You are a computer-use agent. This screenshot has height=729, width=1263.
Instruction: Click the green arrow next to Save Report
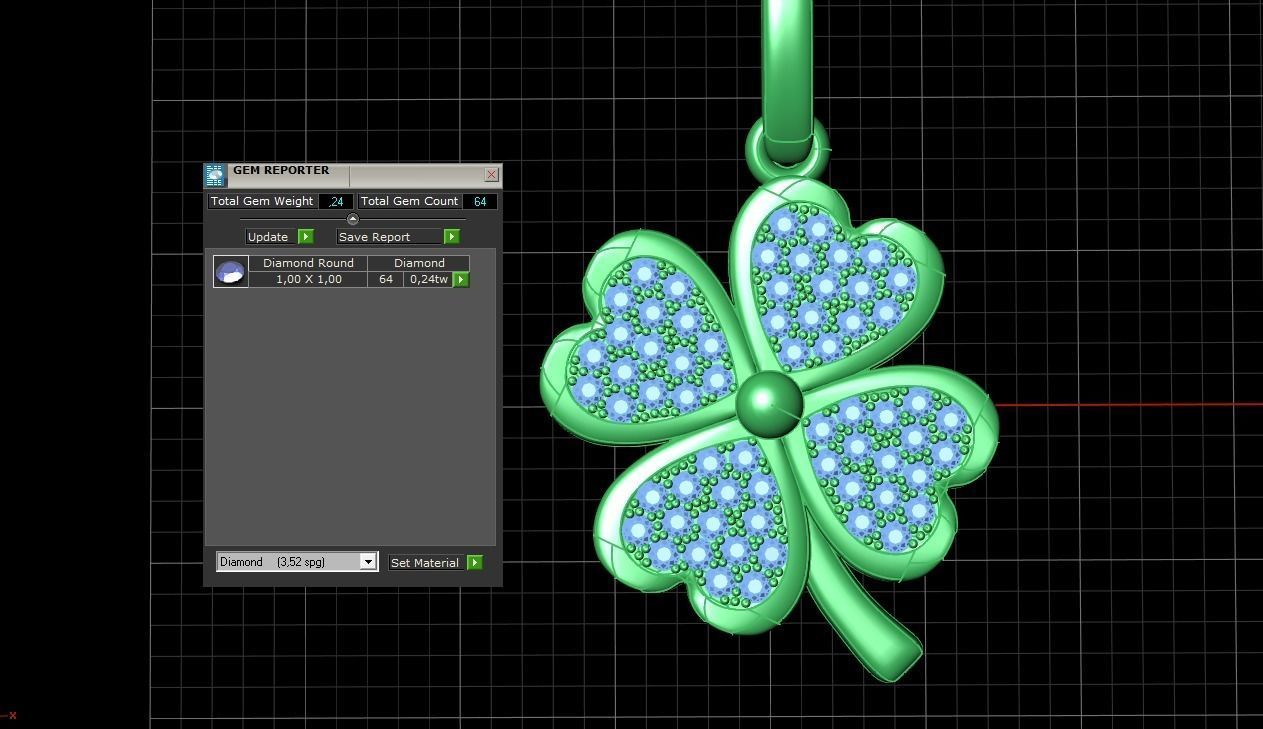click(x=452, y=237)
